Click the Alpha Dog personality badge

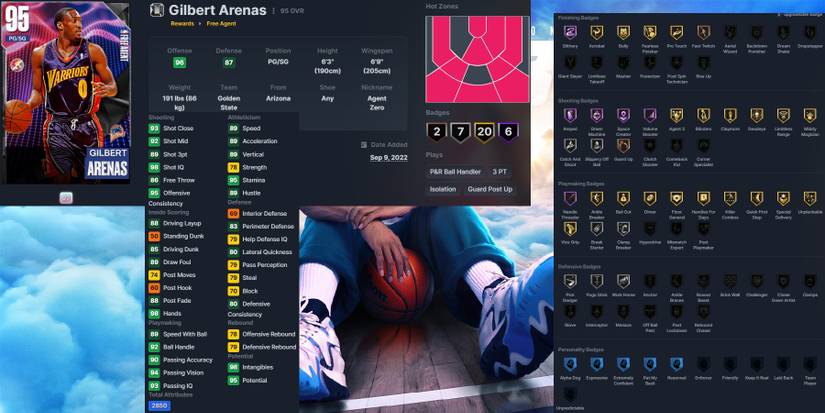click(570, 364)
